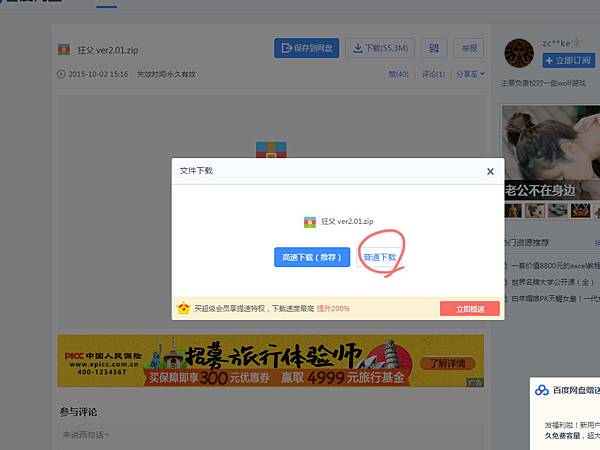The height and width of the screenshot is (450, 600).
Task: Open the 评论(1) comments link
Action: [433, 74]
